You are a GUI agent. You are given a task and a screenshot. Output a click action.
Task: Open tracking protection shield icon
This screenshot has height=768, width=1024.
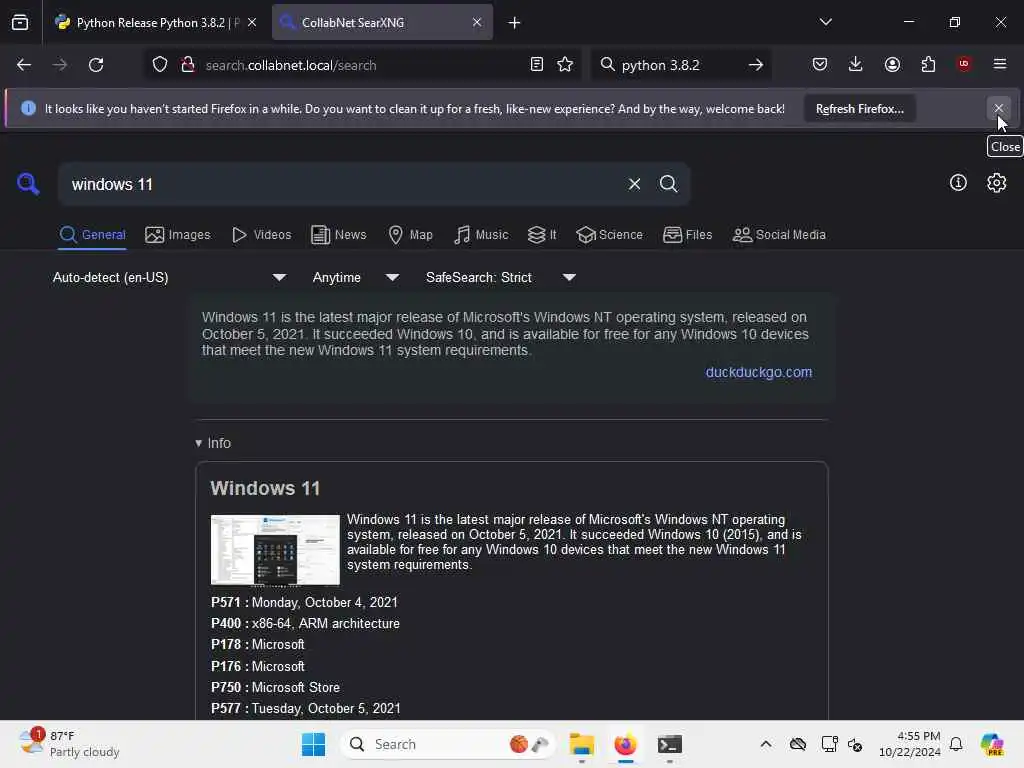coord(160,65)
